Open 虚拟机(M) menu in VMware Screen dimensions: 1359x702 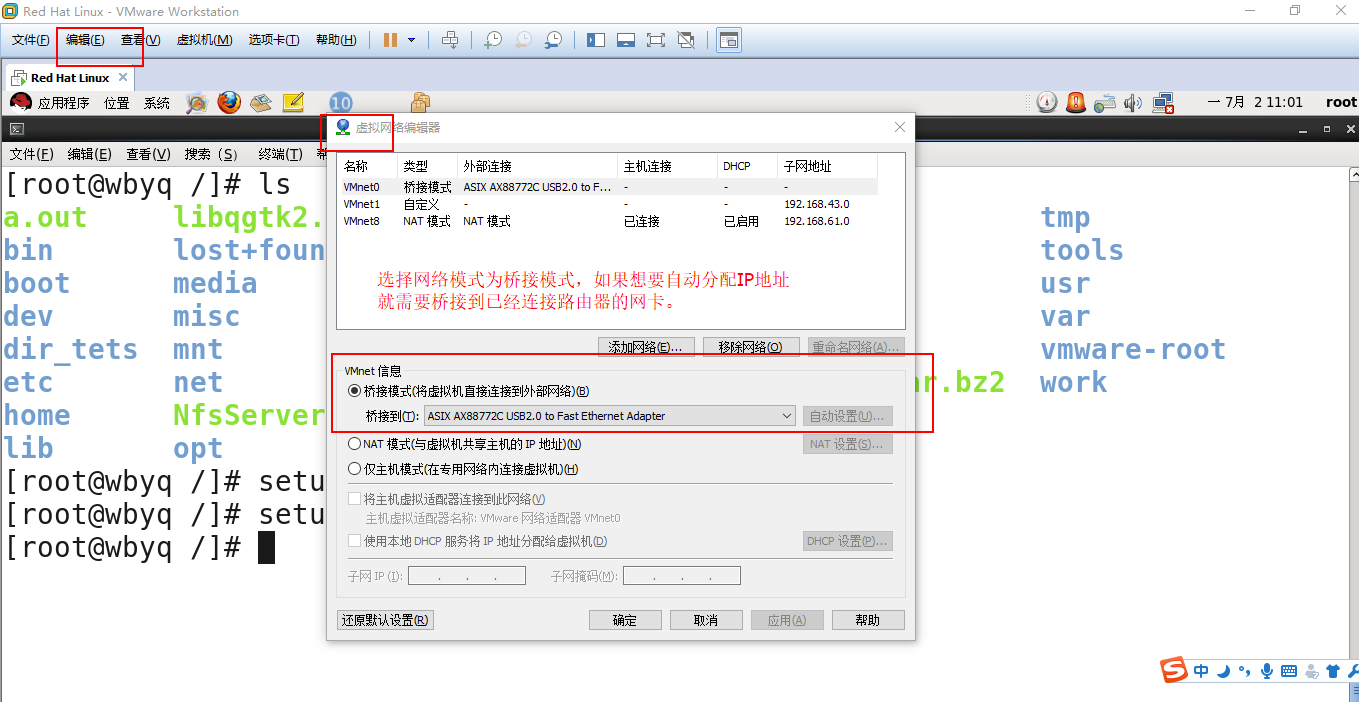pyautogui.click(x=204, y=40)
